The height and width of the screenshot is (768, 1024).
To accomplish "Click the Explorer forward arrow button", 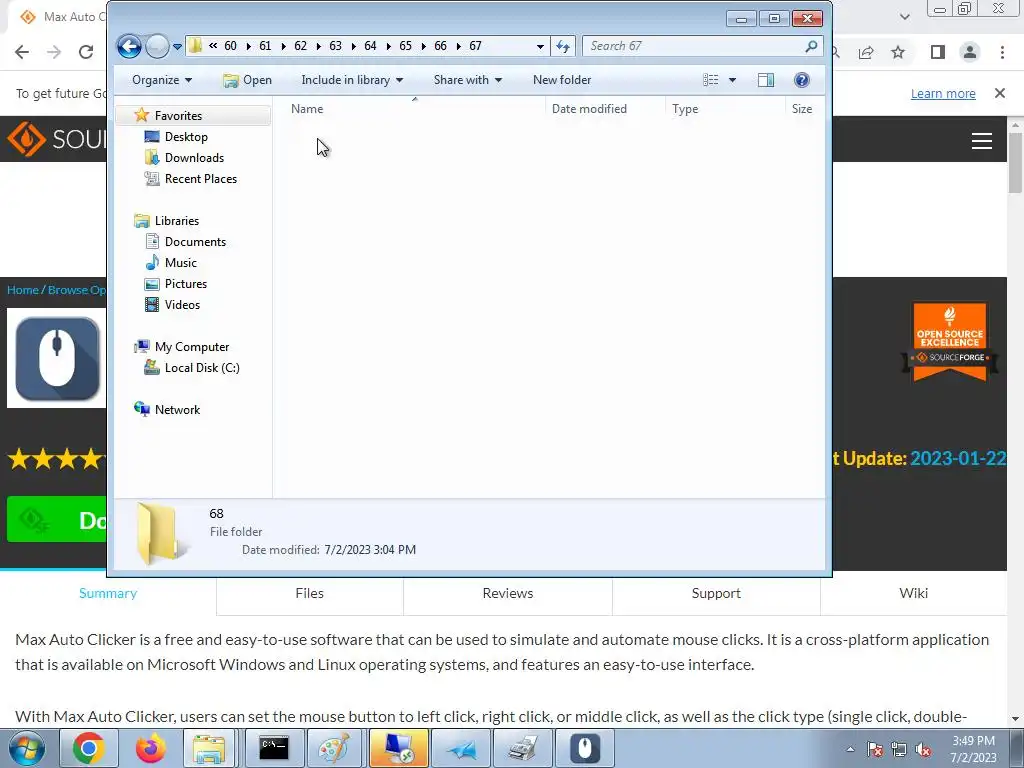I will 157,46.
